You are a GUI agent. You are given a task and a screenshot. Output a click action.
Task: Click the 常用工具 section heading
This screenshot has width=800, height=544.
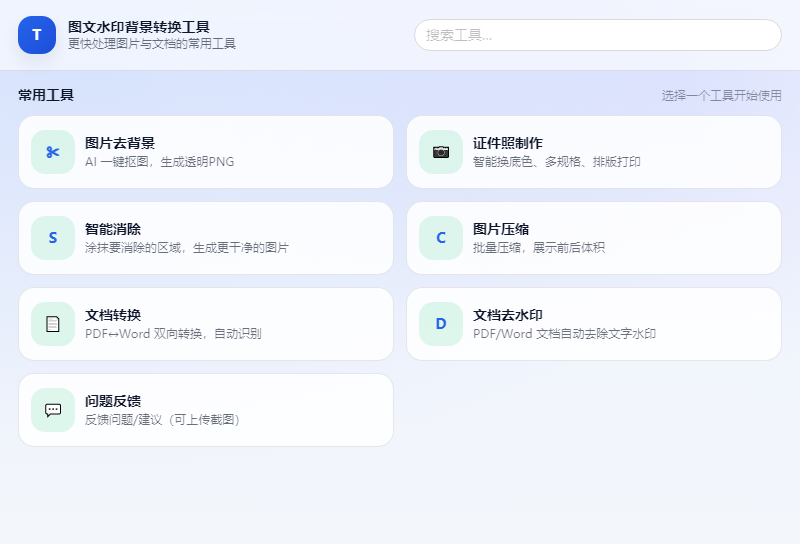[46, 96]
